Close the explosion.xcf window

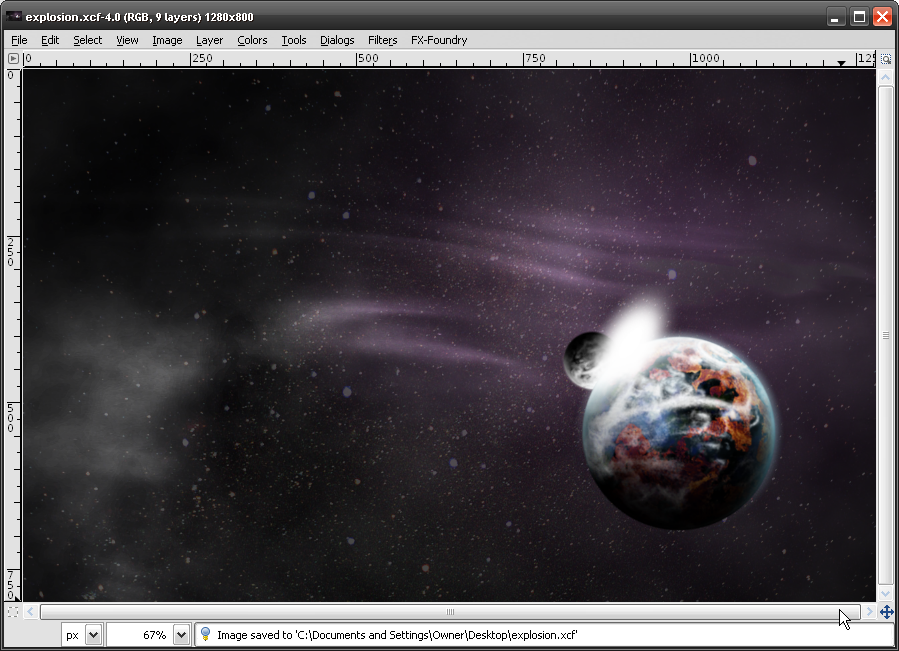point(882,17)
